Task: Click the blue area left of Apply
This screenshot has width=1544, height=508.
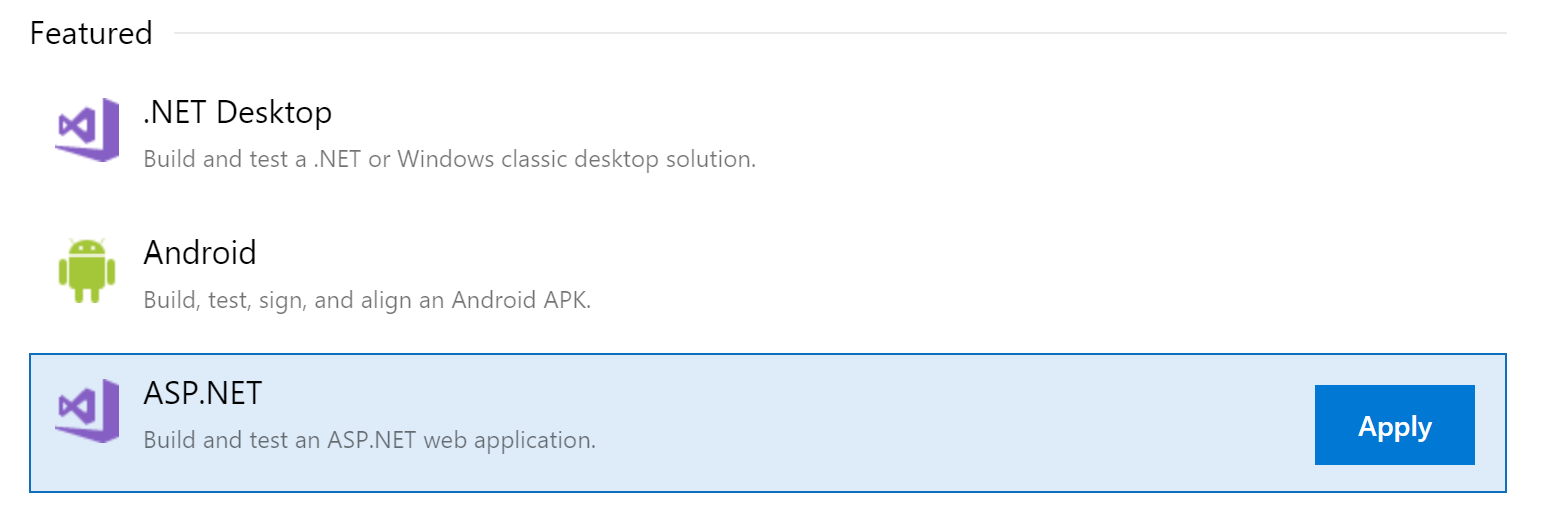Action: 950,425
